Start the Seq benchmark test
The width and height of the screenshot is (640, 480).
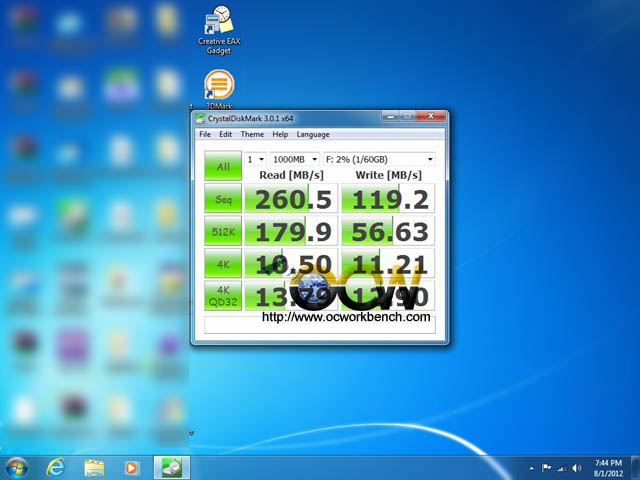pos(223,198)
